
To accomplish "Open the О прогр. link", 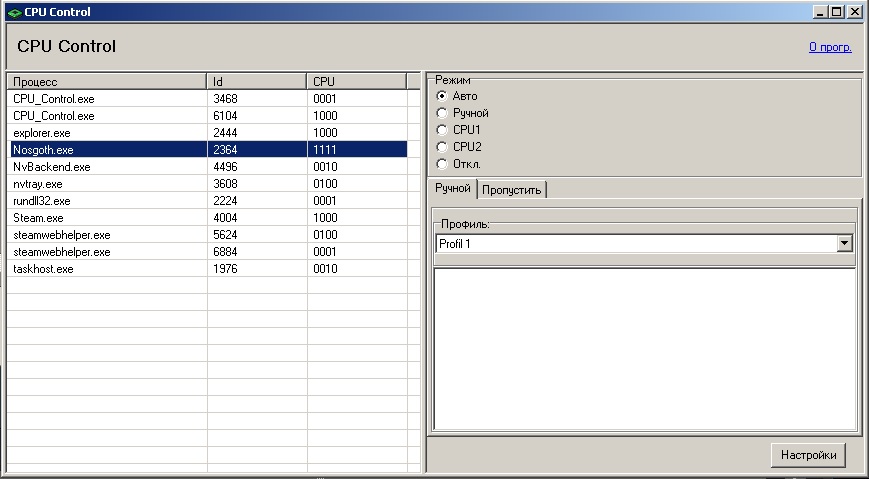I will 830,47.
